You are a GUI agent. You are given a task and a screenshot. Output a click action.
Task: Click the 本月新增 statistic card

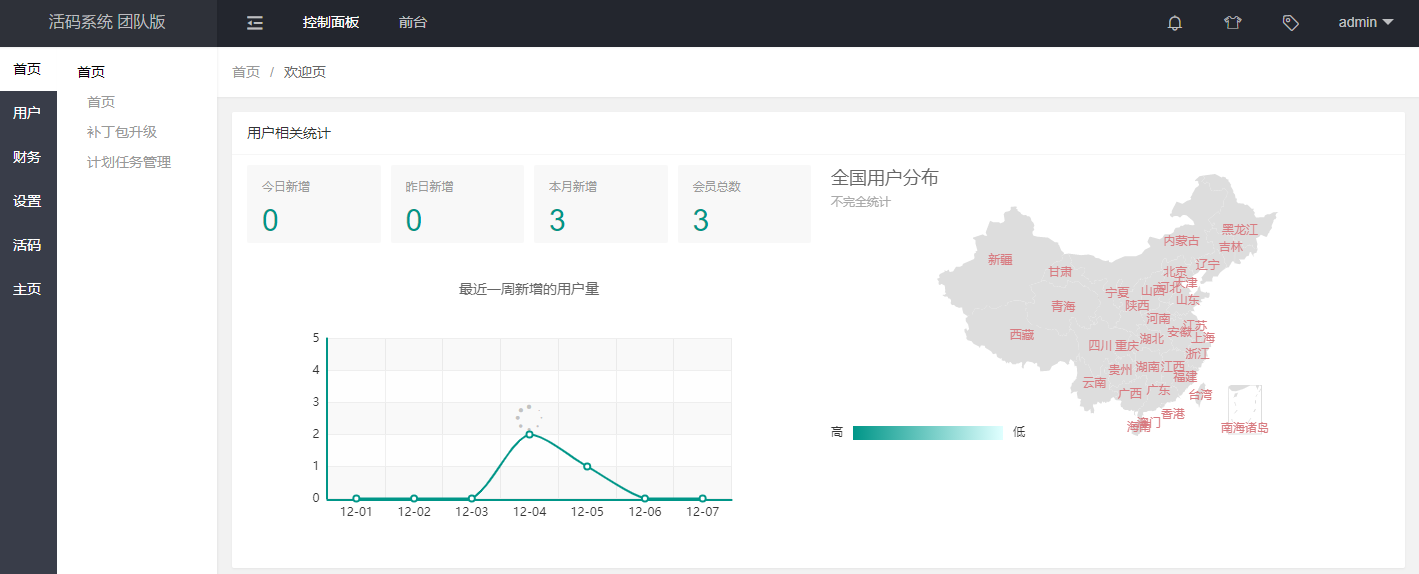[601, 204]
